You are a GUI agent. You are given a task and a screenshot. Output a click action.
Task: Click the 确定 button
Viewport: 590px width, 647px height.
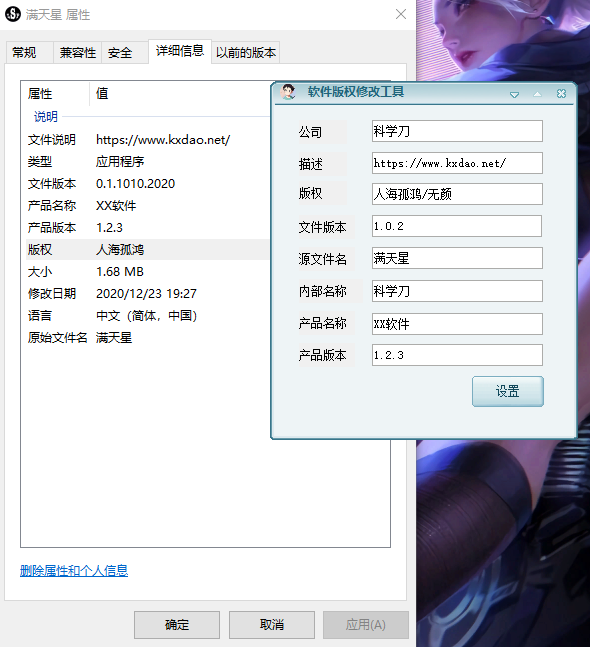point(177,625)
